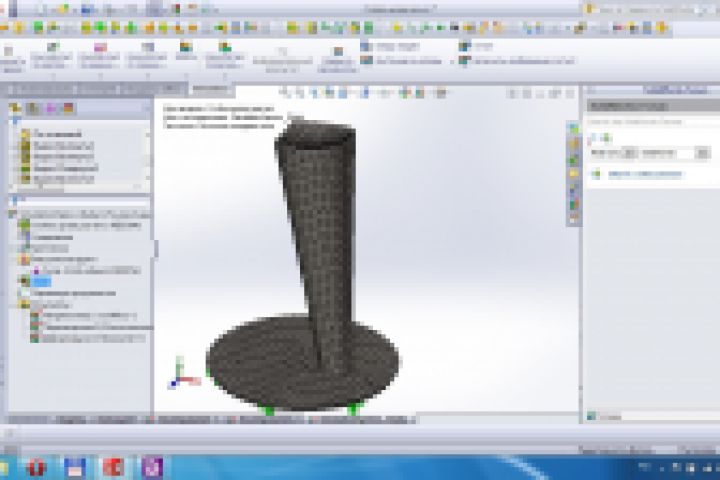Image resolution: width=720 pixels, height=480 pixels.
Task: Open the Opera browser from the taskbar
Action: pyautogui.click(x=36, y=468)
